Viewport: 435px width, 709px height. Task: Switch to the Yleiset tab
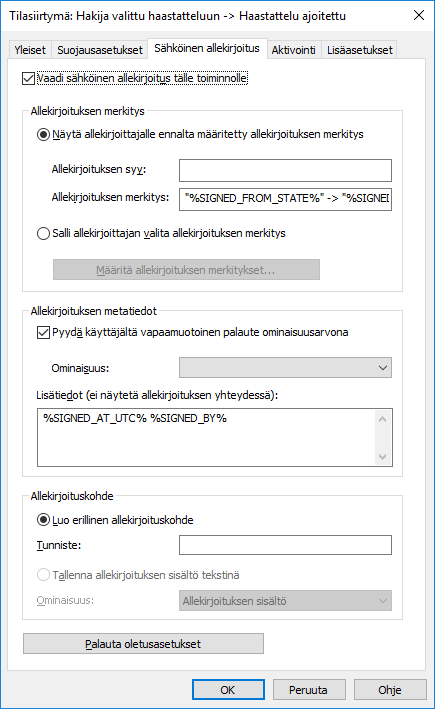[x=30, y=50]
